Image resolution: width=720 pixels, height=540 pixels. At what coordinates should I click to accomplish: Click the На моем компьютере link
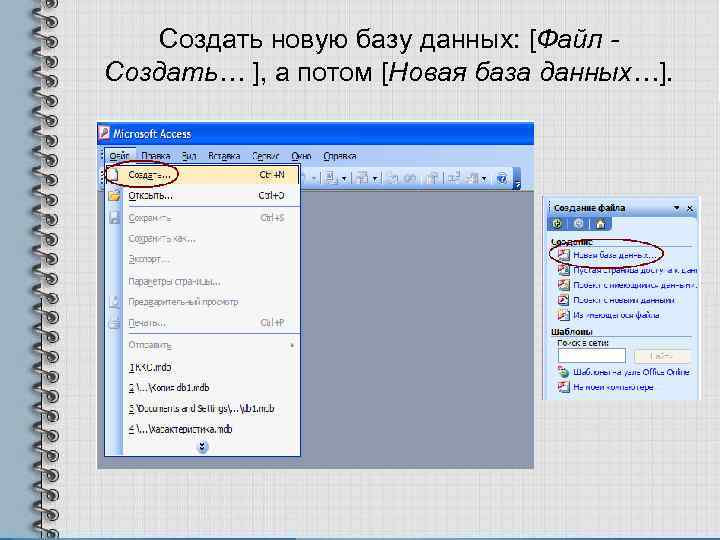[x=613, y=387]
